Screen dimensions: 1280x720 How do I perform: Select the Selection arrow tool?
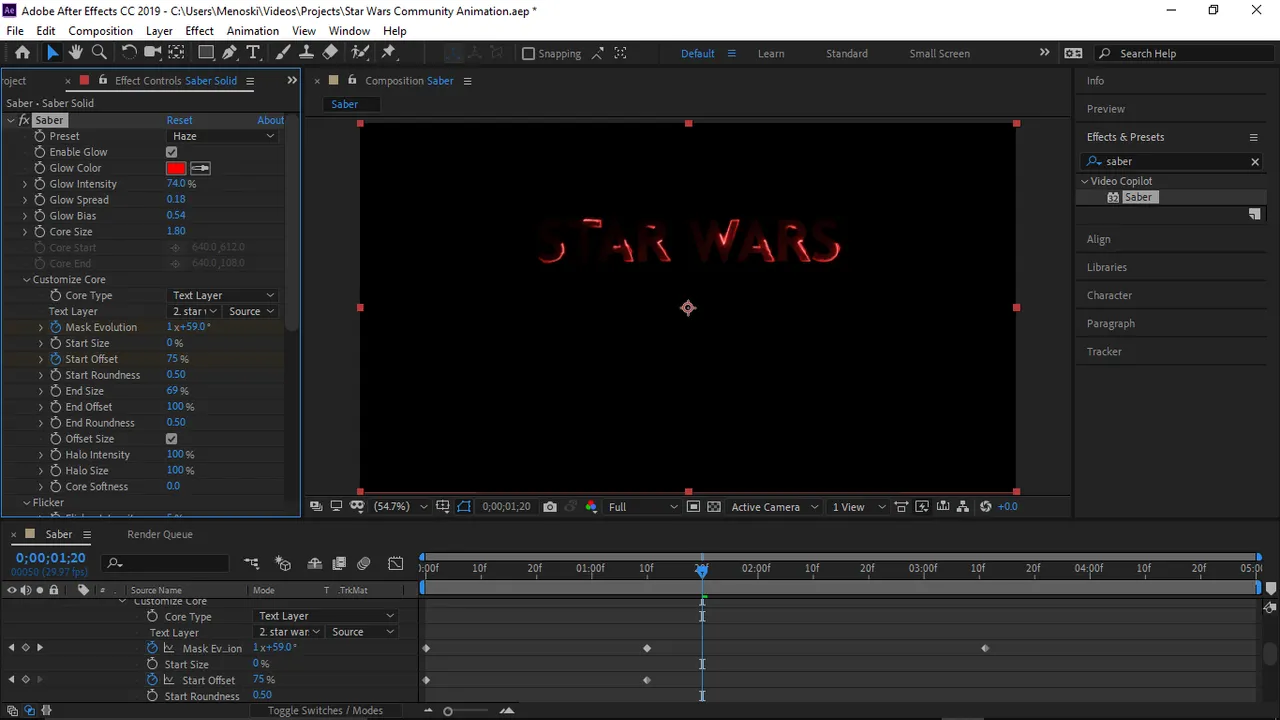coord(52,53)
